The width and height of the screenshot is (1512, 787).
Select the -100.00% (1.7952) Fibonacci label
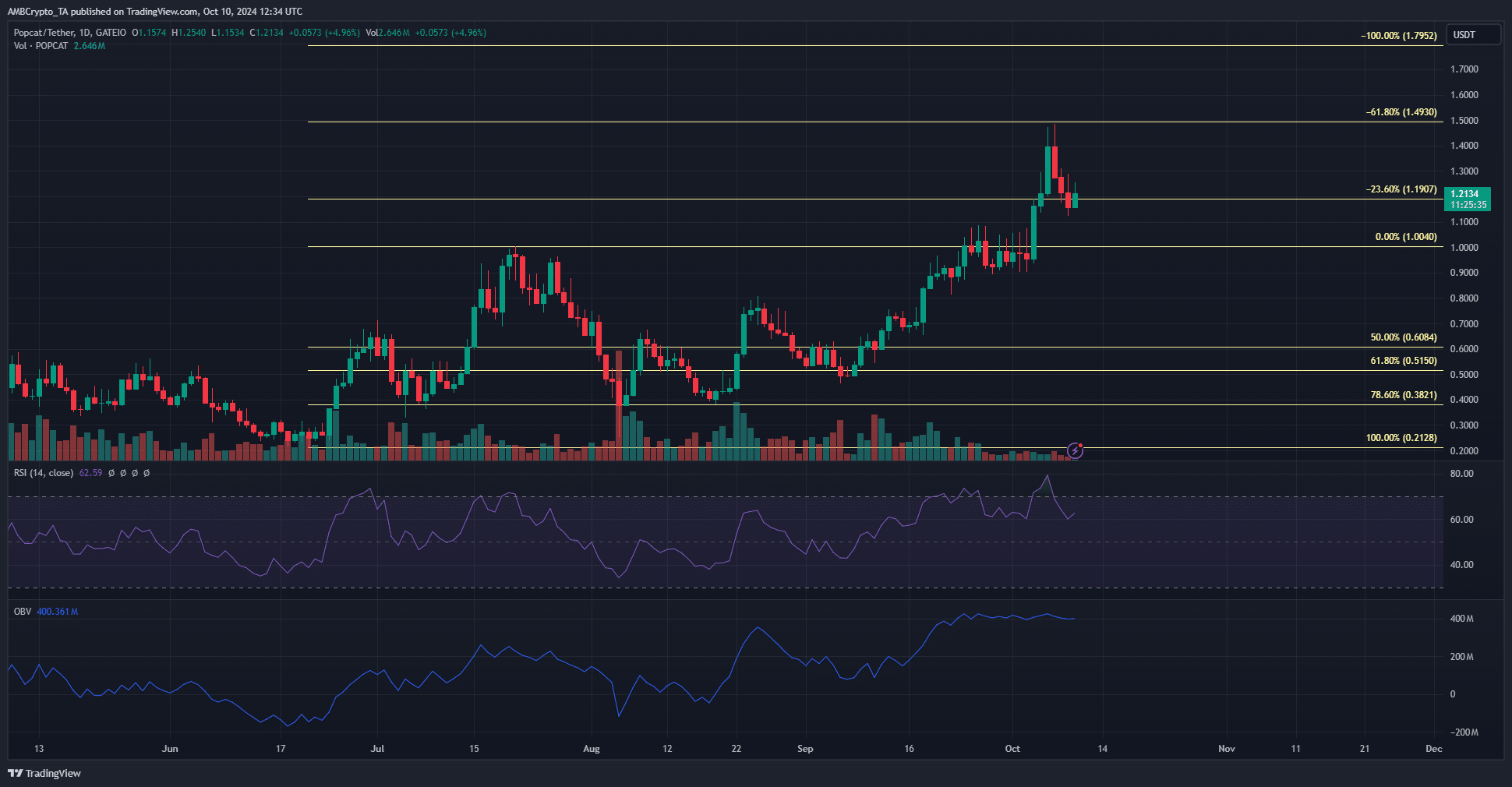tap(1399, 36)
